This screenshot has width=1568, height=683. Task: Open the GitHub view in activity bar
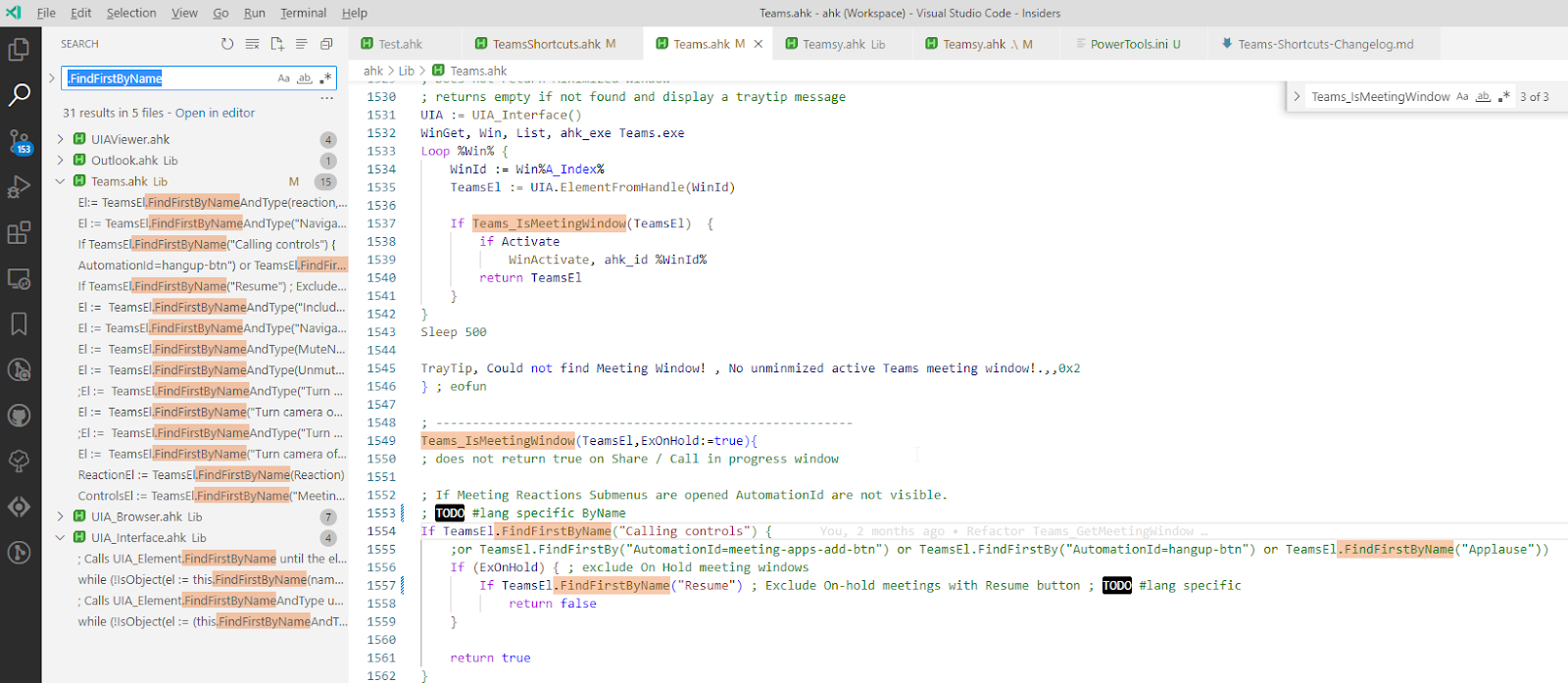(19, 415)
